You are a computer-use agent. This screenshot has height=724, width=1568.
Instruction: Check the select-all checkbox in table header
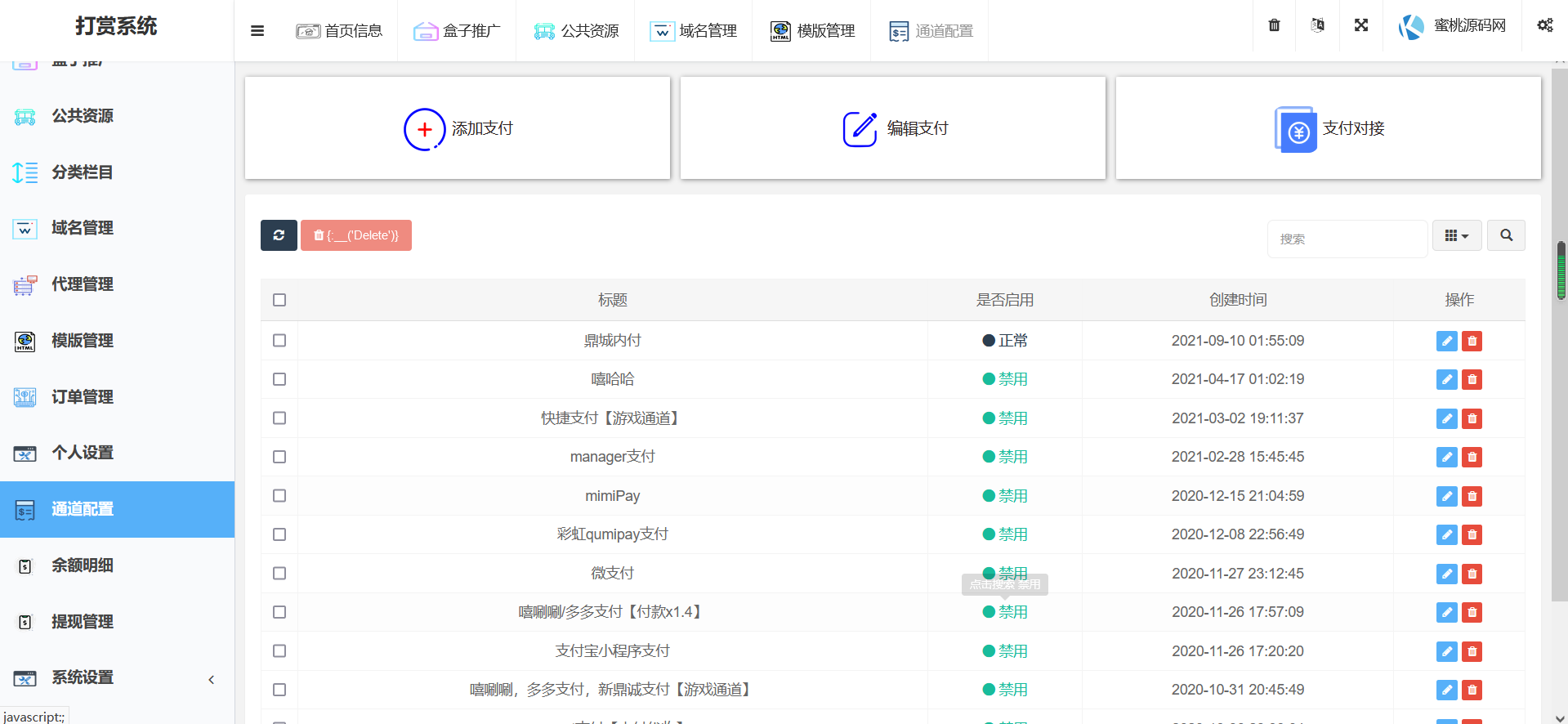(279, 300)
